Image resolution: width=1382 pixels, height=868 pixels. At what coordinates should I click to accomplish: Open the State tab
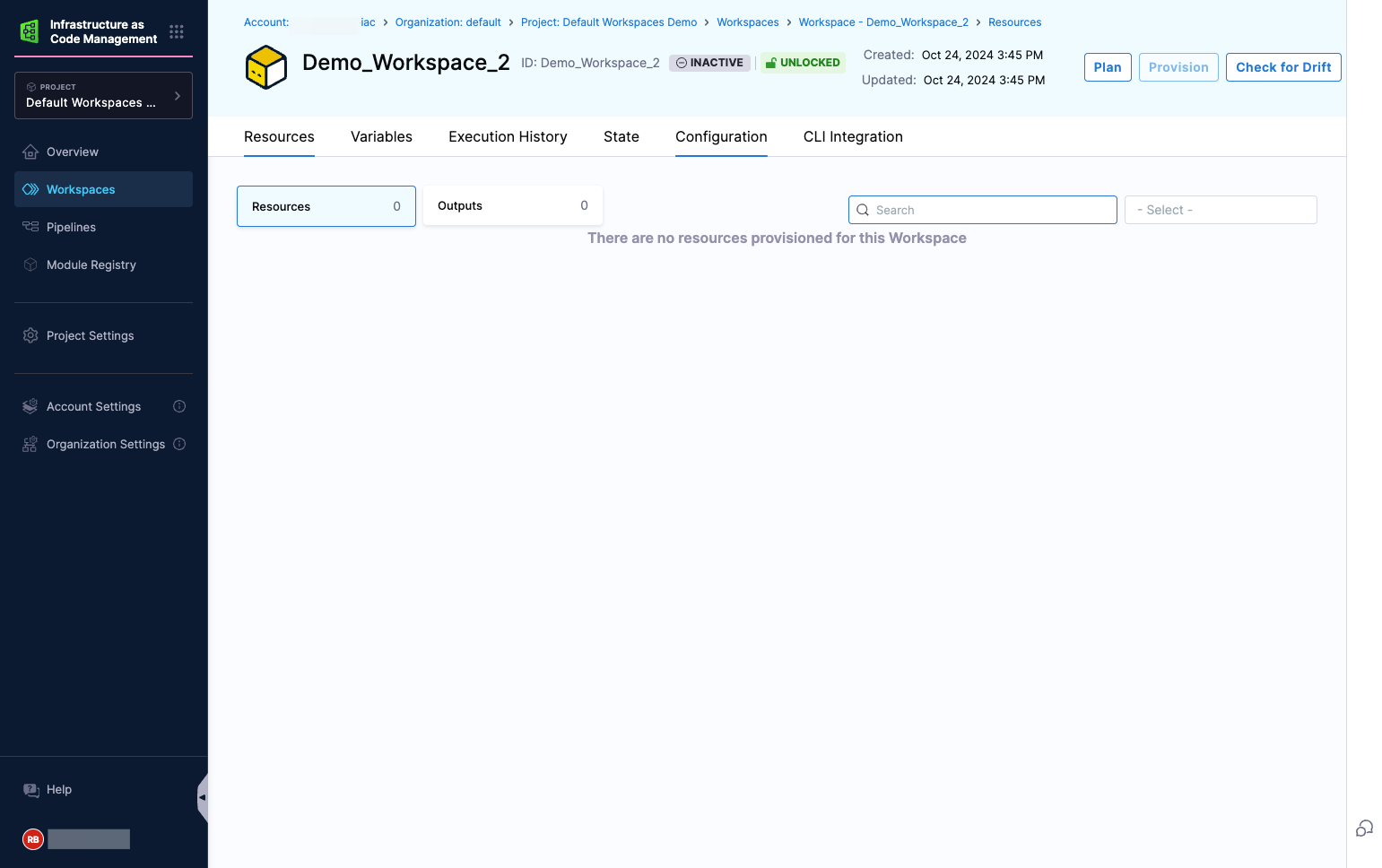pos(621,136)
